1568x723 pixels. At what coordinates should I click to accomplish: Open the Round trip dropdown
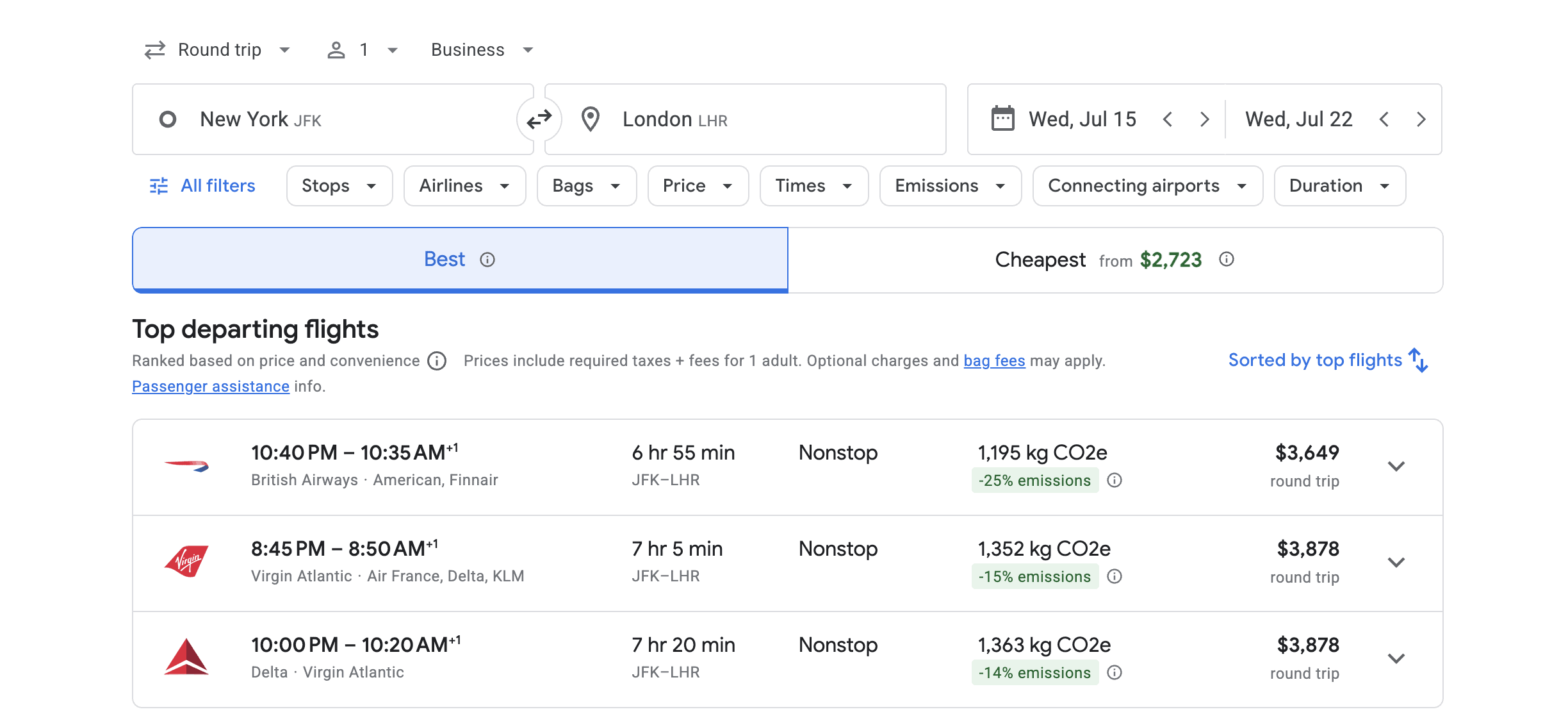pos(218,49)
